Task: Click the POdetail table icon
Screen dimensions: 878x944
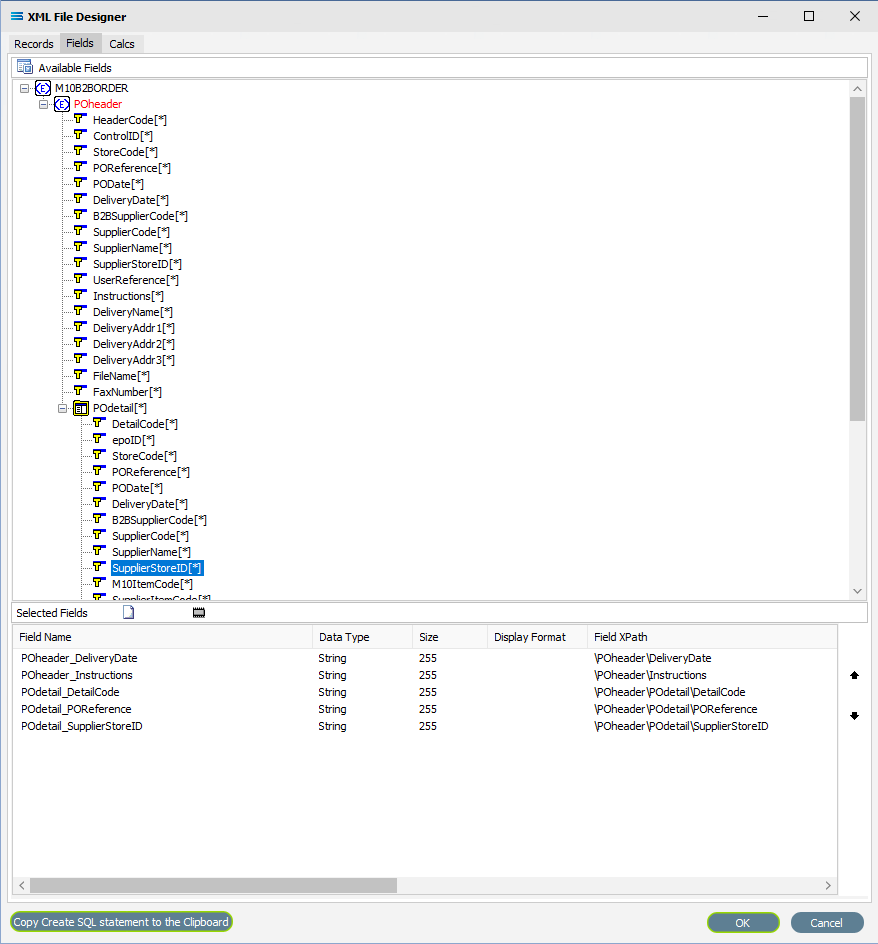Action: [81, 408]
